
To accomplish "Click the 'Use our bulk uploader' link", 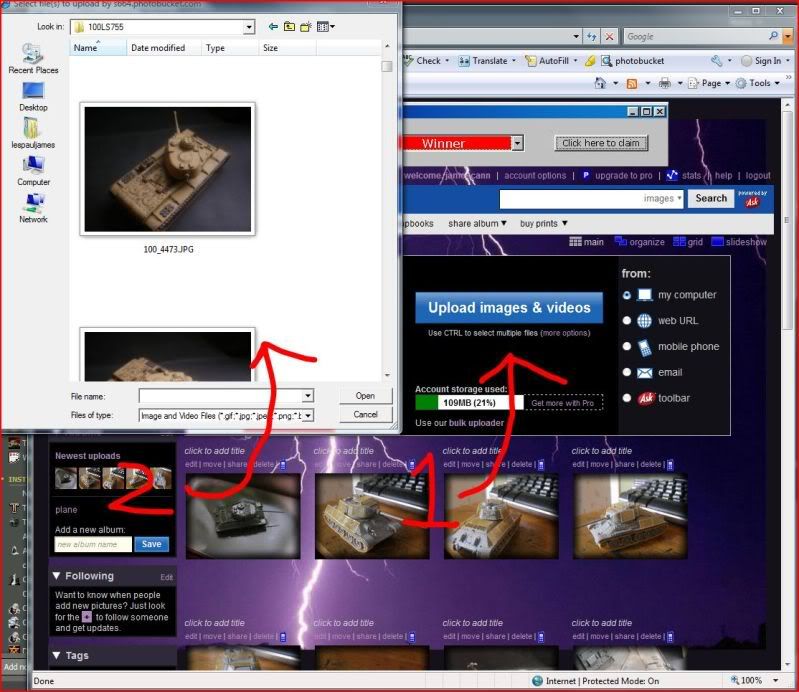I will [x=459, y=423].
